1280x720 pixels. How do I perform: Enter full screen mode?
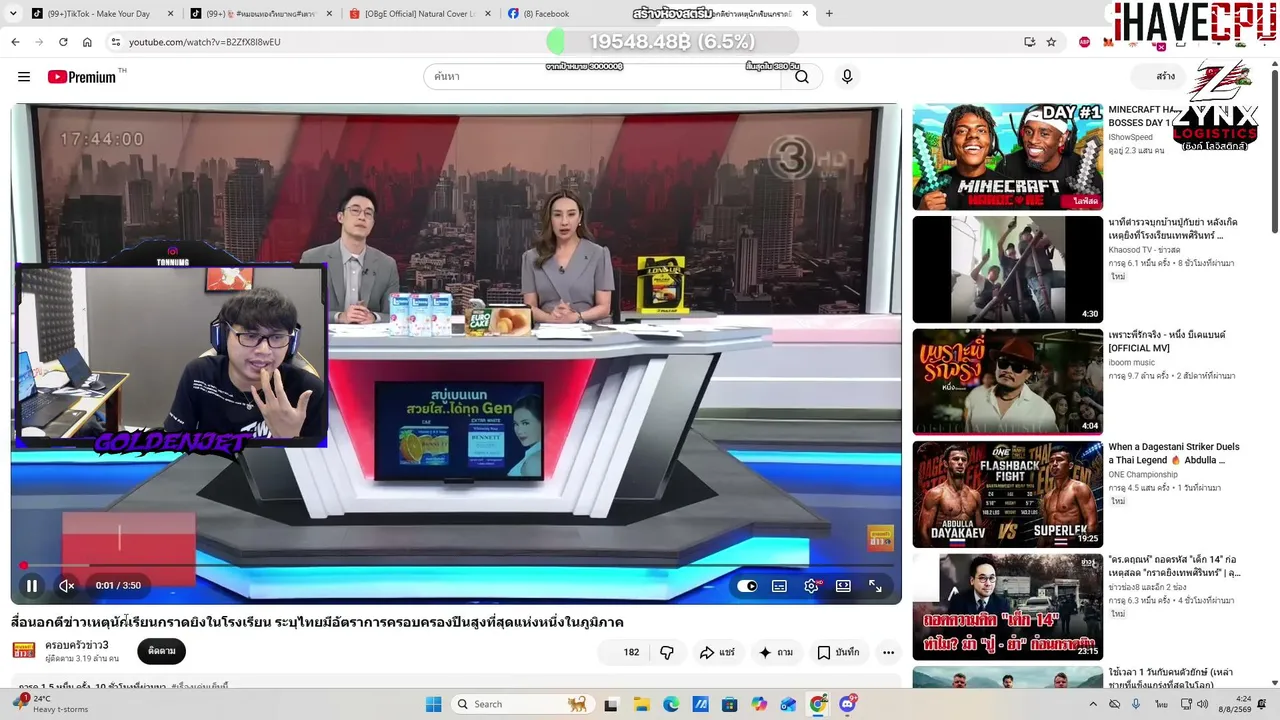pyautogui.click(x=875, y=586)
